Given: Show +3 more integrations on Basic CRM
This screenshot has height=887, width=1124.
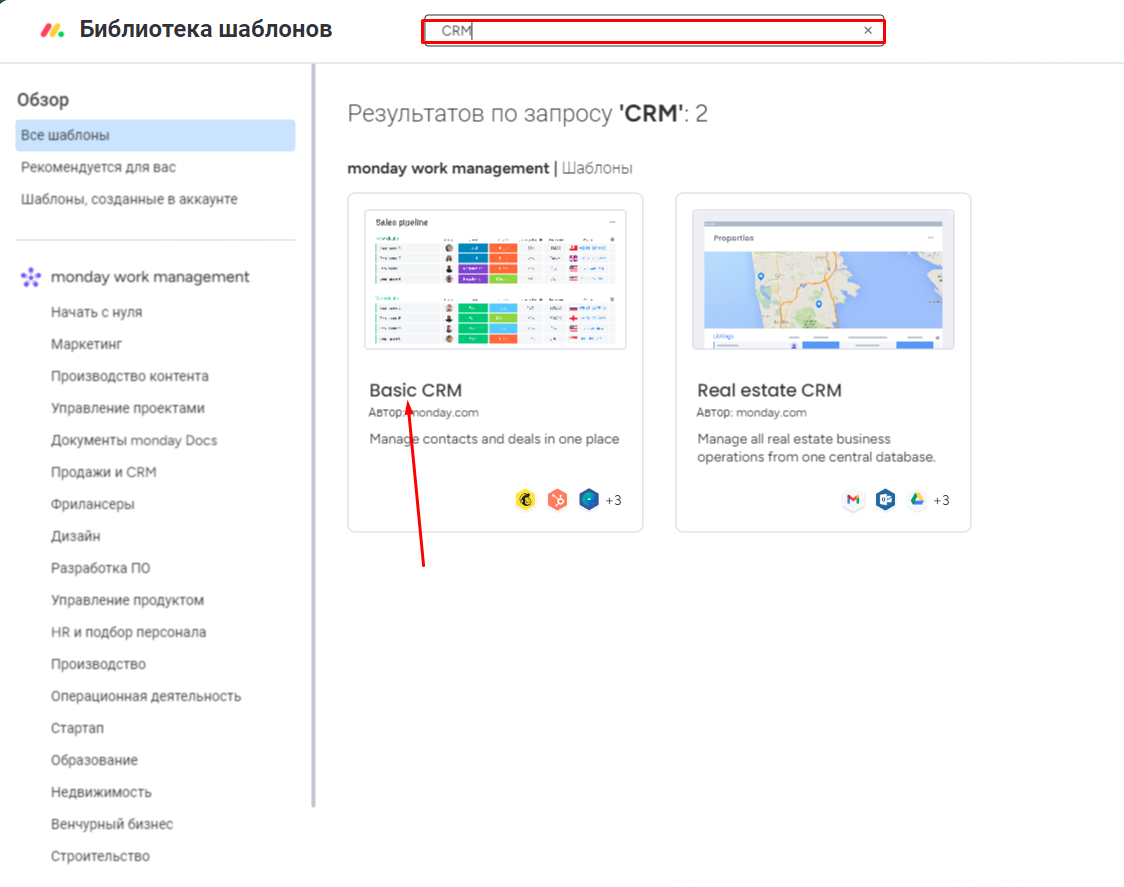Looking at the screenshot, I should [613, 500].
